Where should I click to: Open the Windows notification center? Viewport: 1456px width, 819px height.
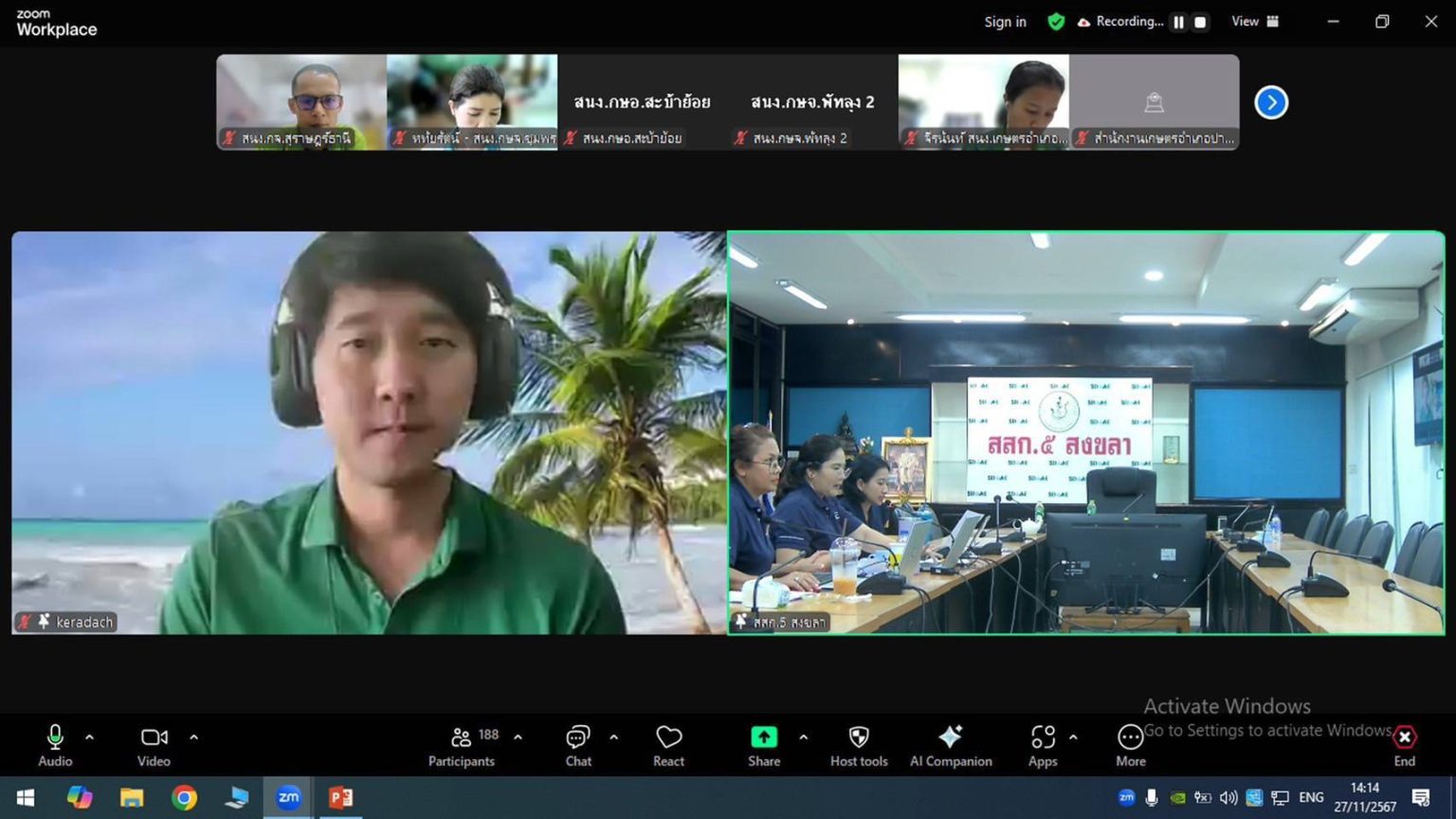(1421, 798)
